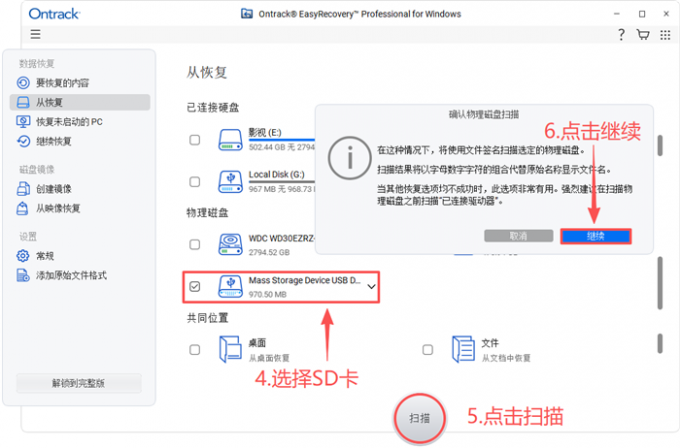The width and height of the screenshot is (680, 448).
Task: Click the Local Disk (G:) USB drive icon
Action: (230, 182)
